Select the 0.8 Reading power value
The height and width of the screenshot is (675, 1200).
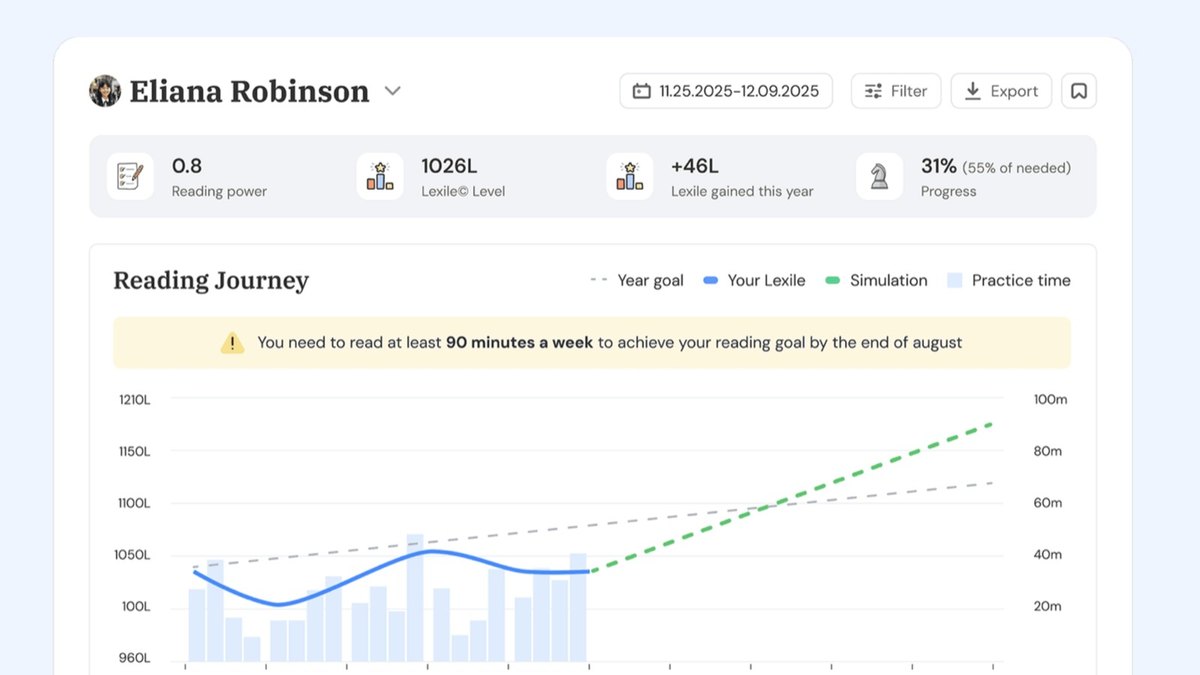click(x=187, y=166)
